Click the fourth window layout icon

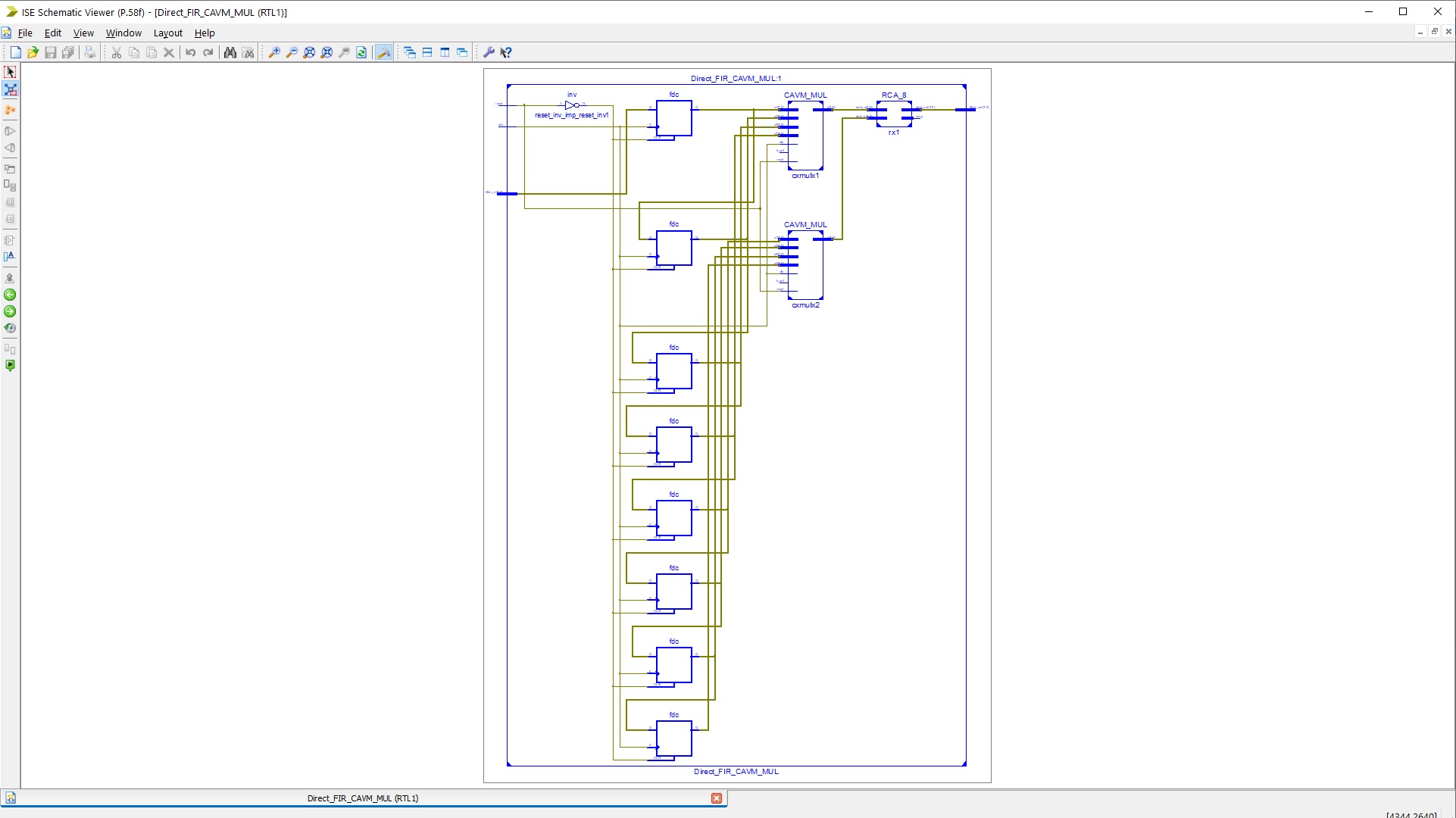pos(462,52)
